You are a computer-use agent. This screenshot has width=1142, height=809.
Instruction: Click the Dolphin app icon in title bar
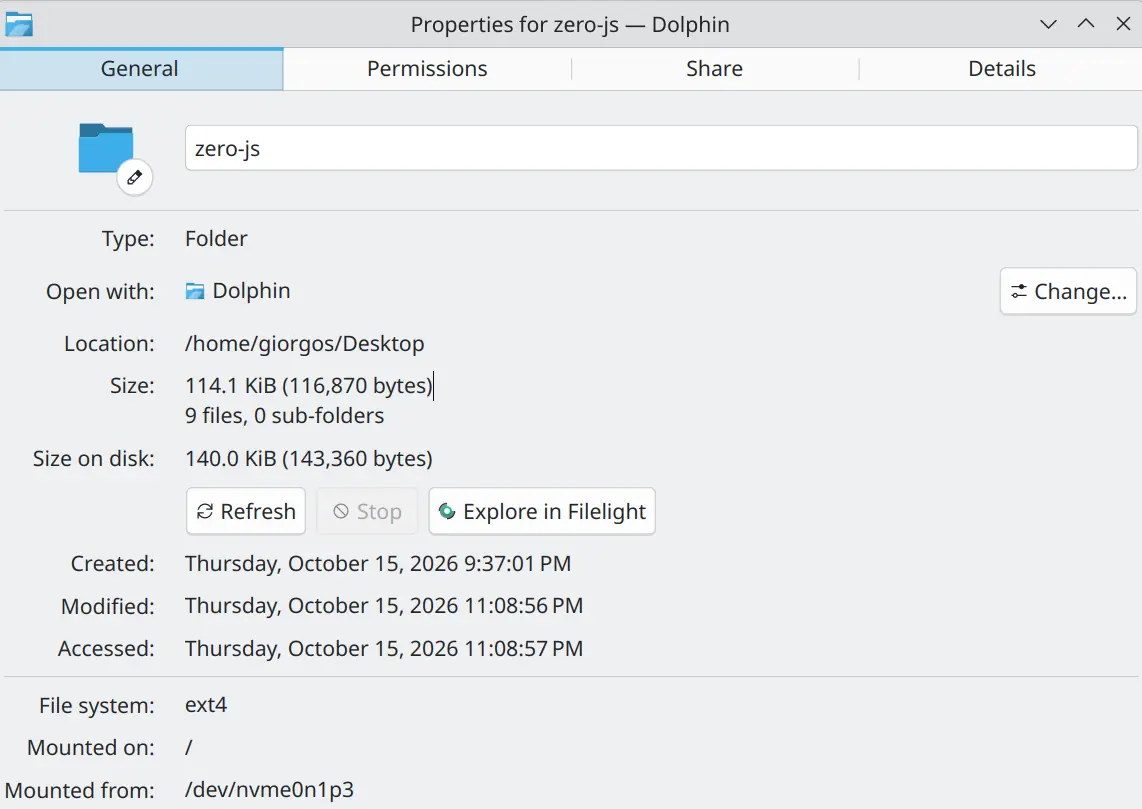tap(19, 24)
